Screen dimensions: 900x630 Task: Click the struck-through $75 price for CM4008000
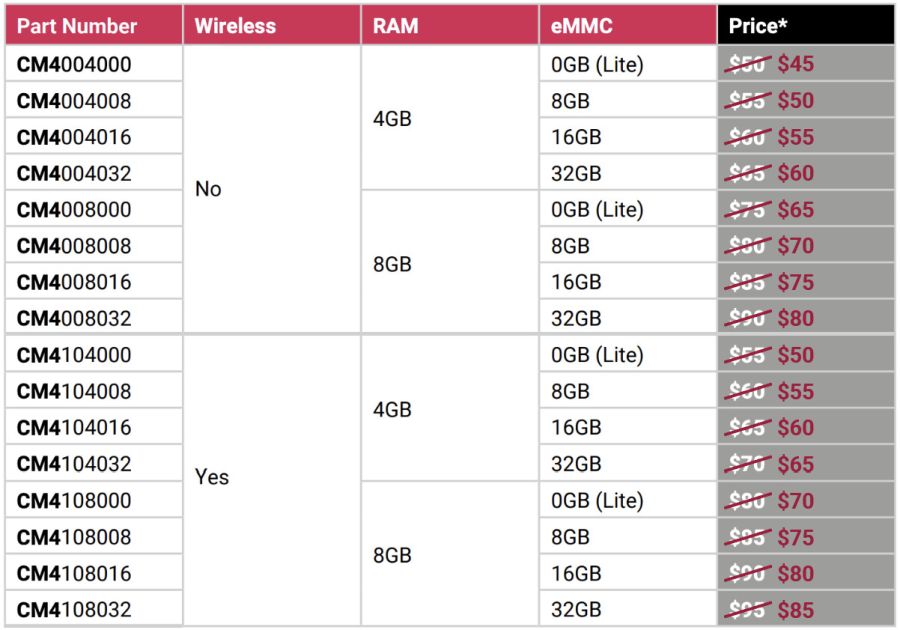[x=747, y=209]
